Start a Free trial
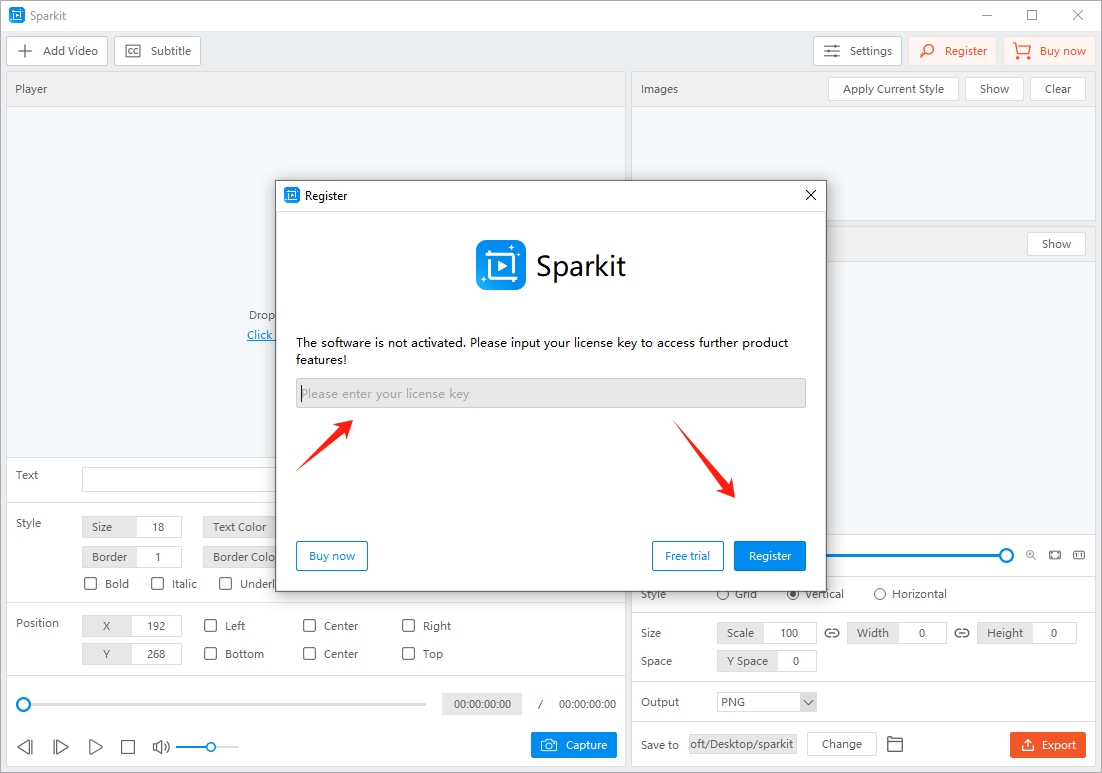 pyautogui.click(x=687, y=555)
